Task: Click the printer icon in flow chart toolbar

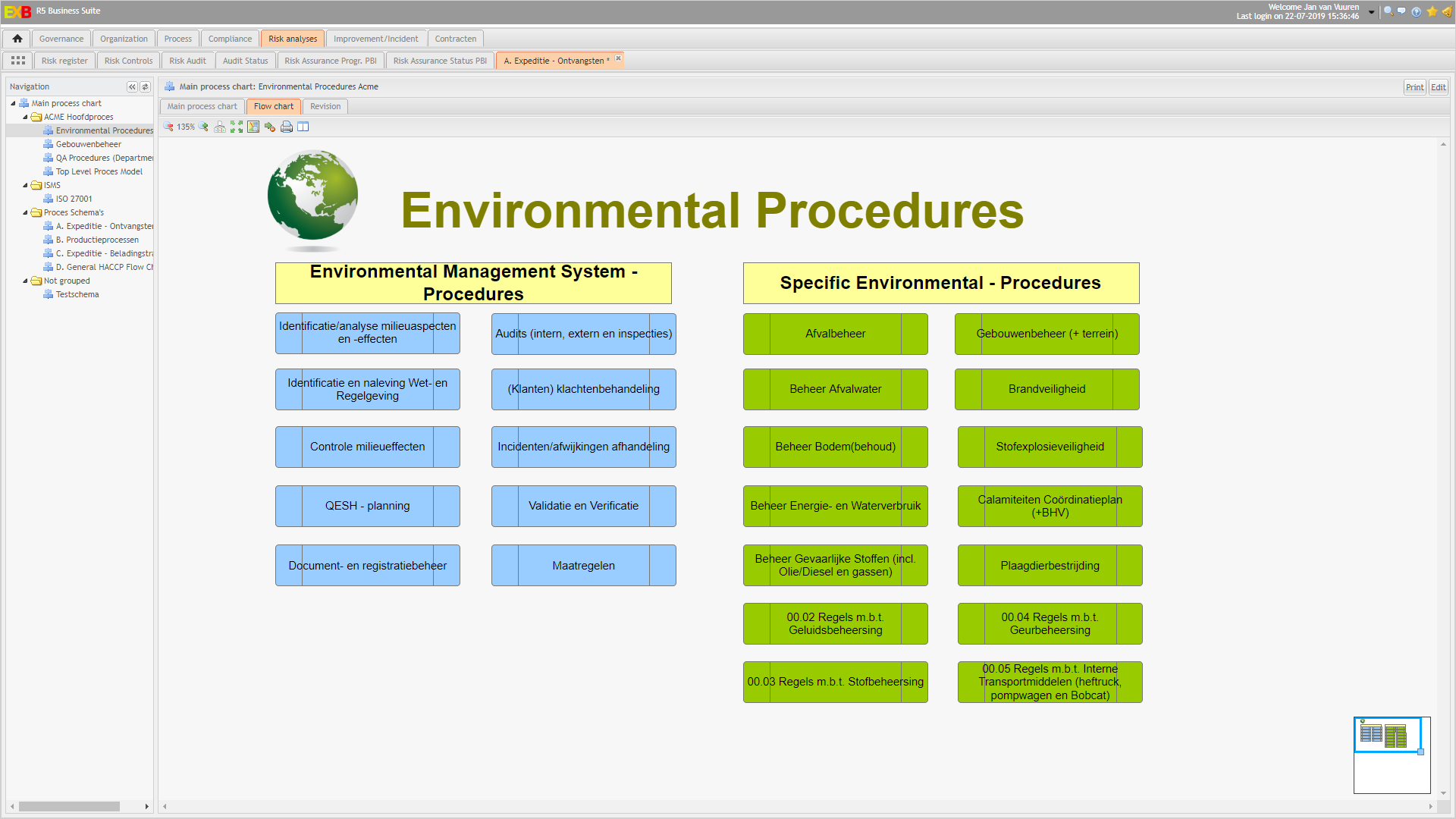Action: (x=287, y=127)
